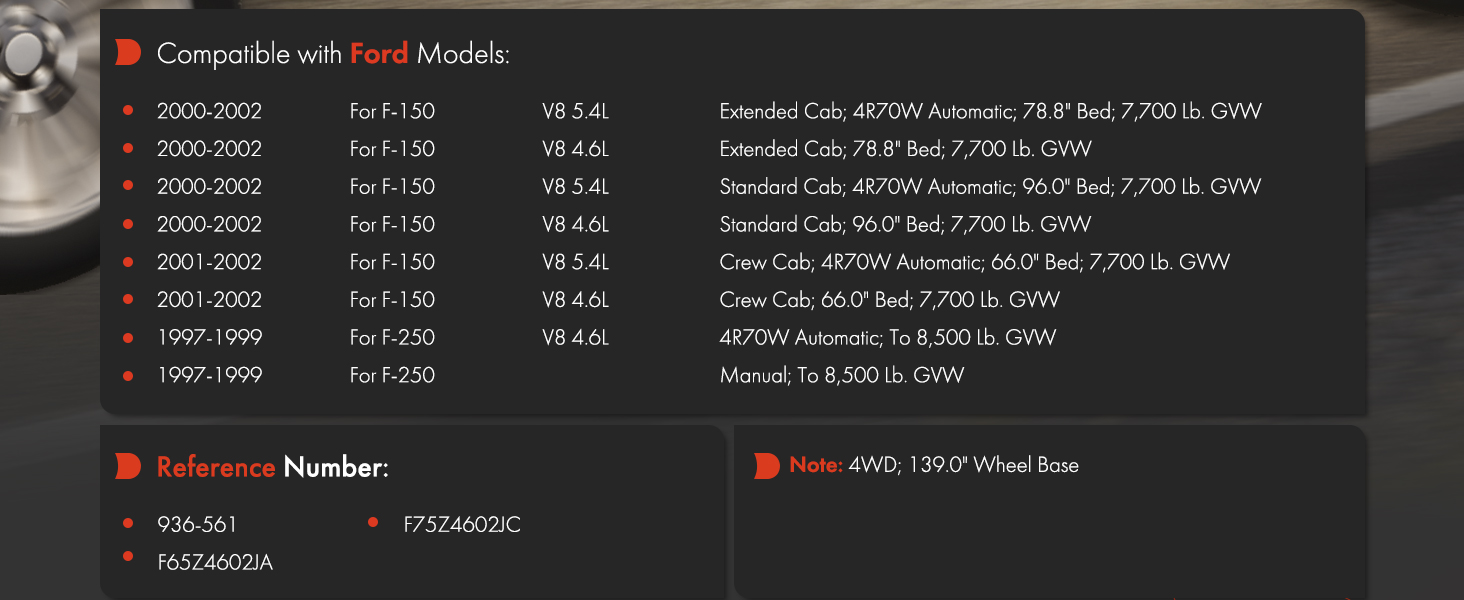Click 4R70W Automatic; To 8,500 Lb. GVW text
The image size is (1464, 600).
[x=888, y=338]
